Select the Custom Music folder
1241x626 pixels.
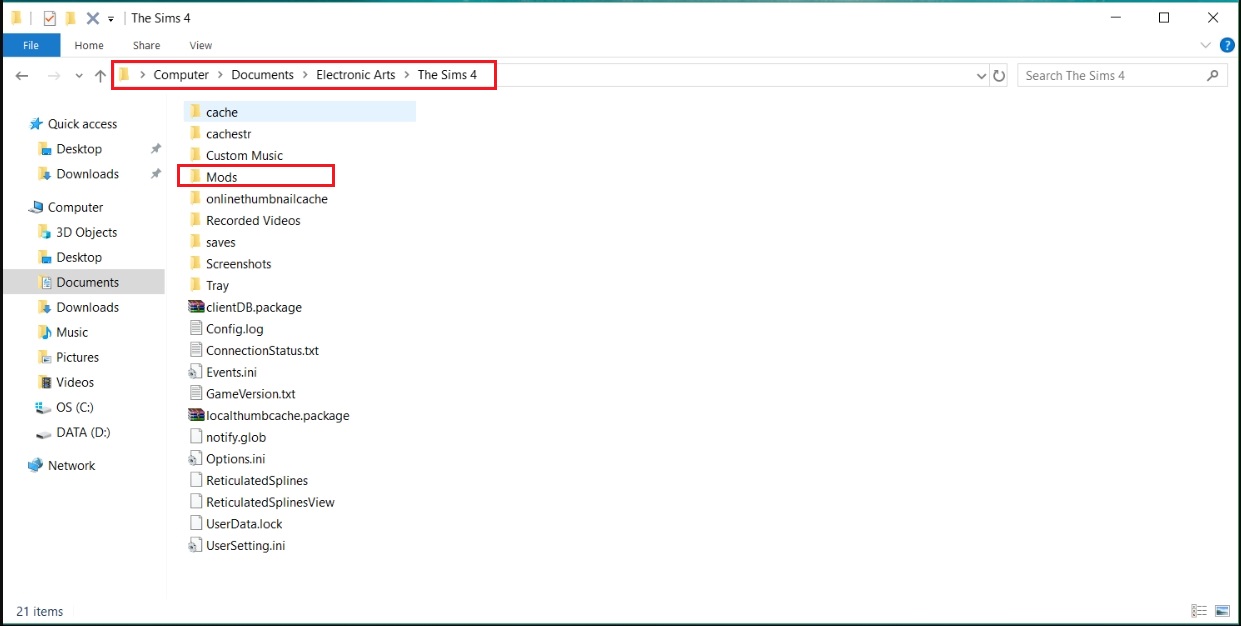(x=244, y=155)
